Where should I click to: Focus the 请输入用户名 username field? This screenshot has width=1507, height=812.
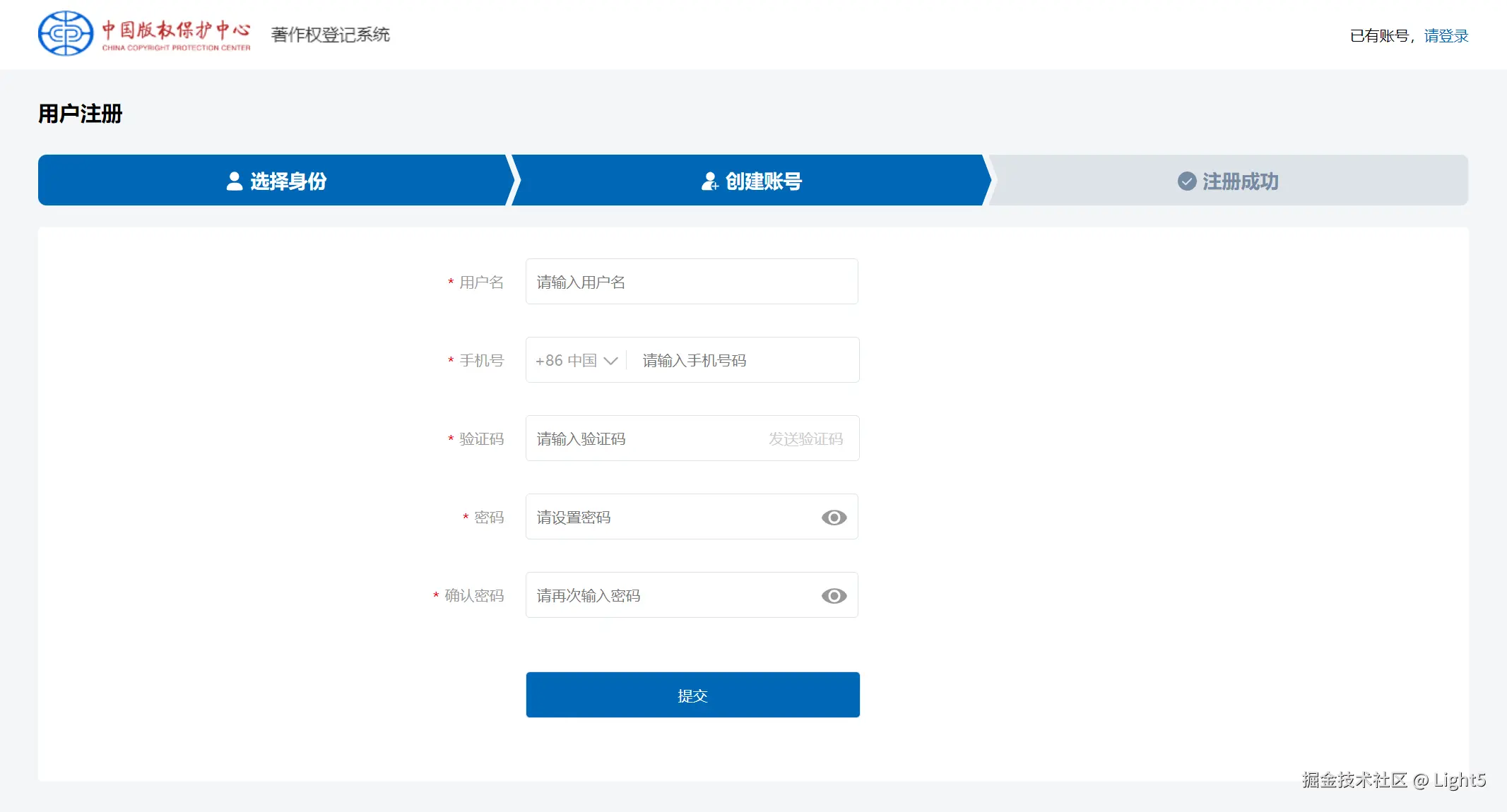[691, 282]
